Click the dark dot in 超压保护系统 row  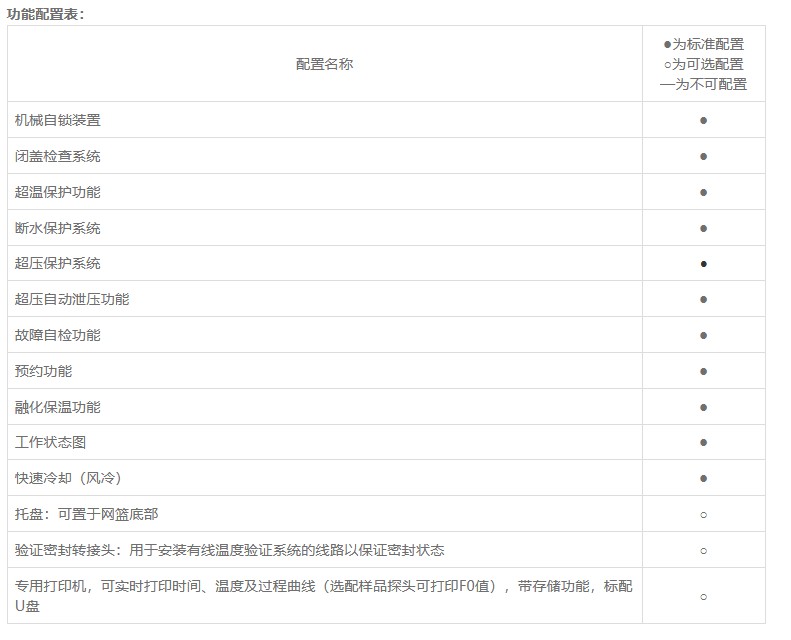703,264
